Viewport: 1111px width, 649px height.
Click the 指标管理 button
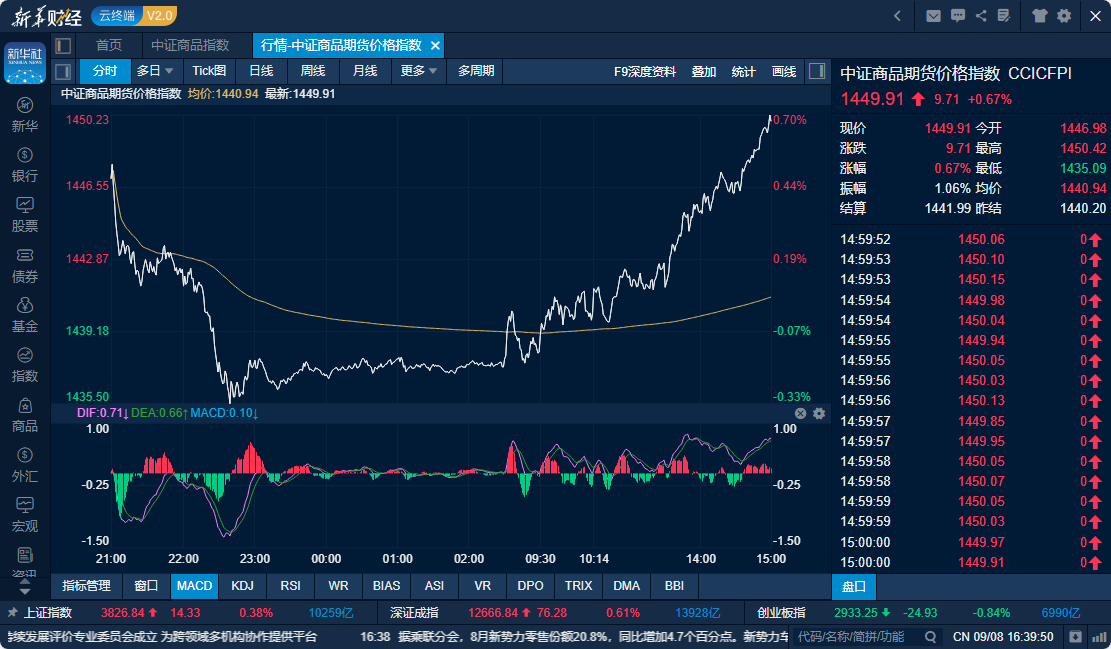click(x=86, y=586)
